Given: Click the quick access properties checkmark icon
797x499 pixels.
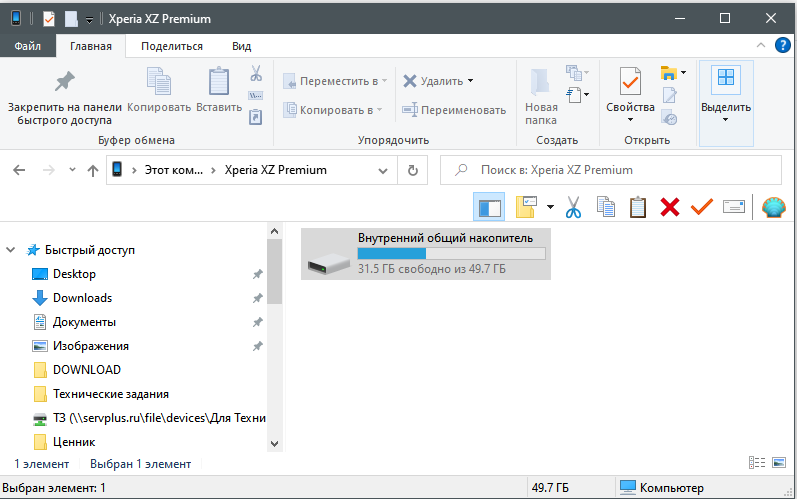Looking at the screenshot, I should [x=49, y=19].
